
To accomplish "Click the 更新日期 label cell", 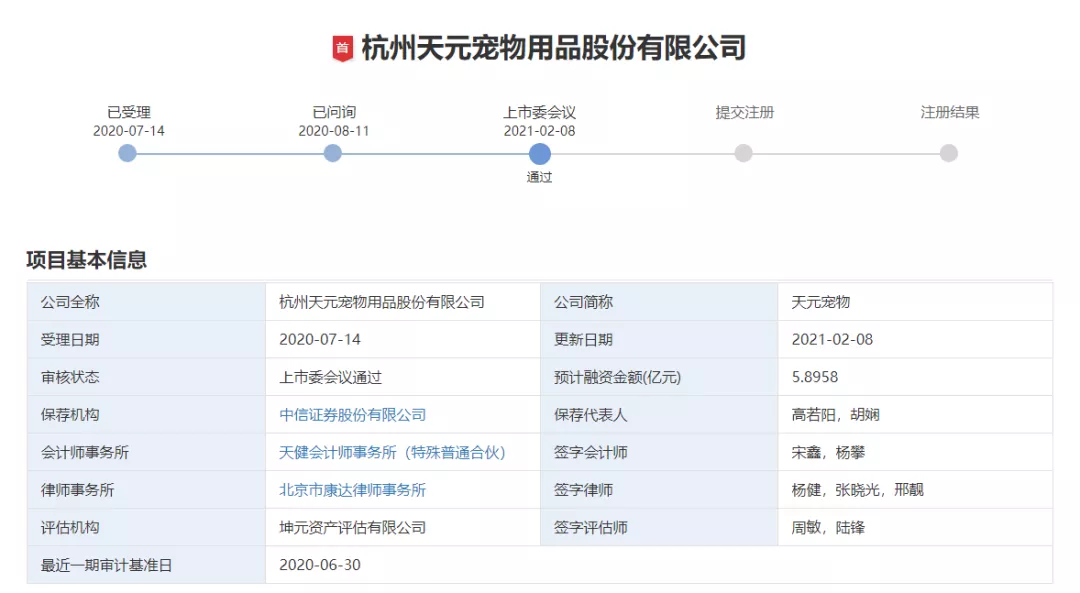I will [659, 340].
